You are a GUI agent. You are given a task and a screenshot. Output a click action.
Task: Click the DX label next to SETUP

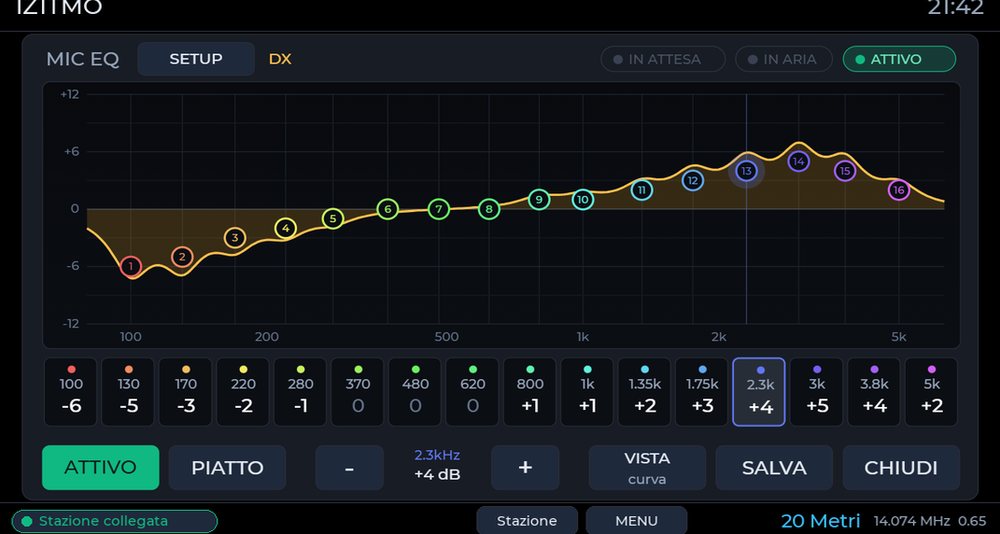[x=280, y=59]
